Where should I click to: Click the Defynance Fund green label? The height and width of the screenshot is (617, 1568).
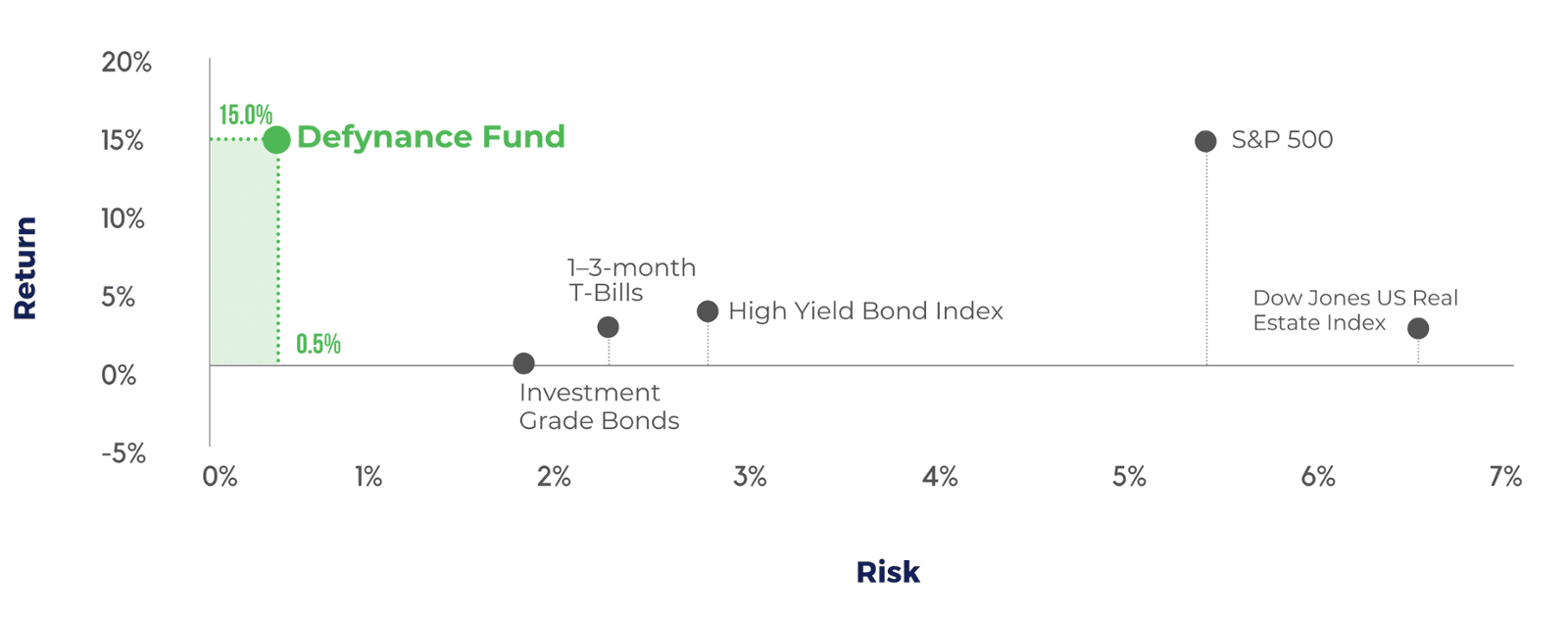[431, 136]
